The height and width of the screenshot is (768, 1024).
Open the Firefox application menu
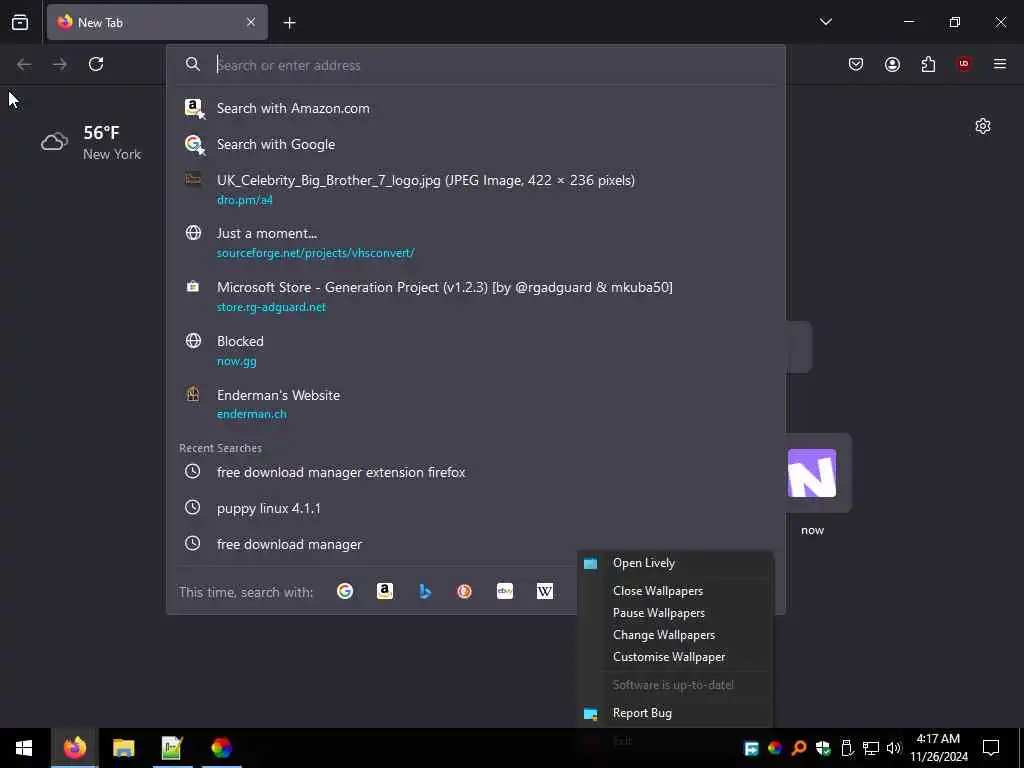point(1000,64)
